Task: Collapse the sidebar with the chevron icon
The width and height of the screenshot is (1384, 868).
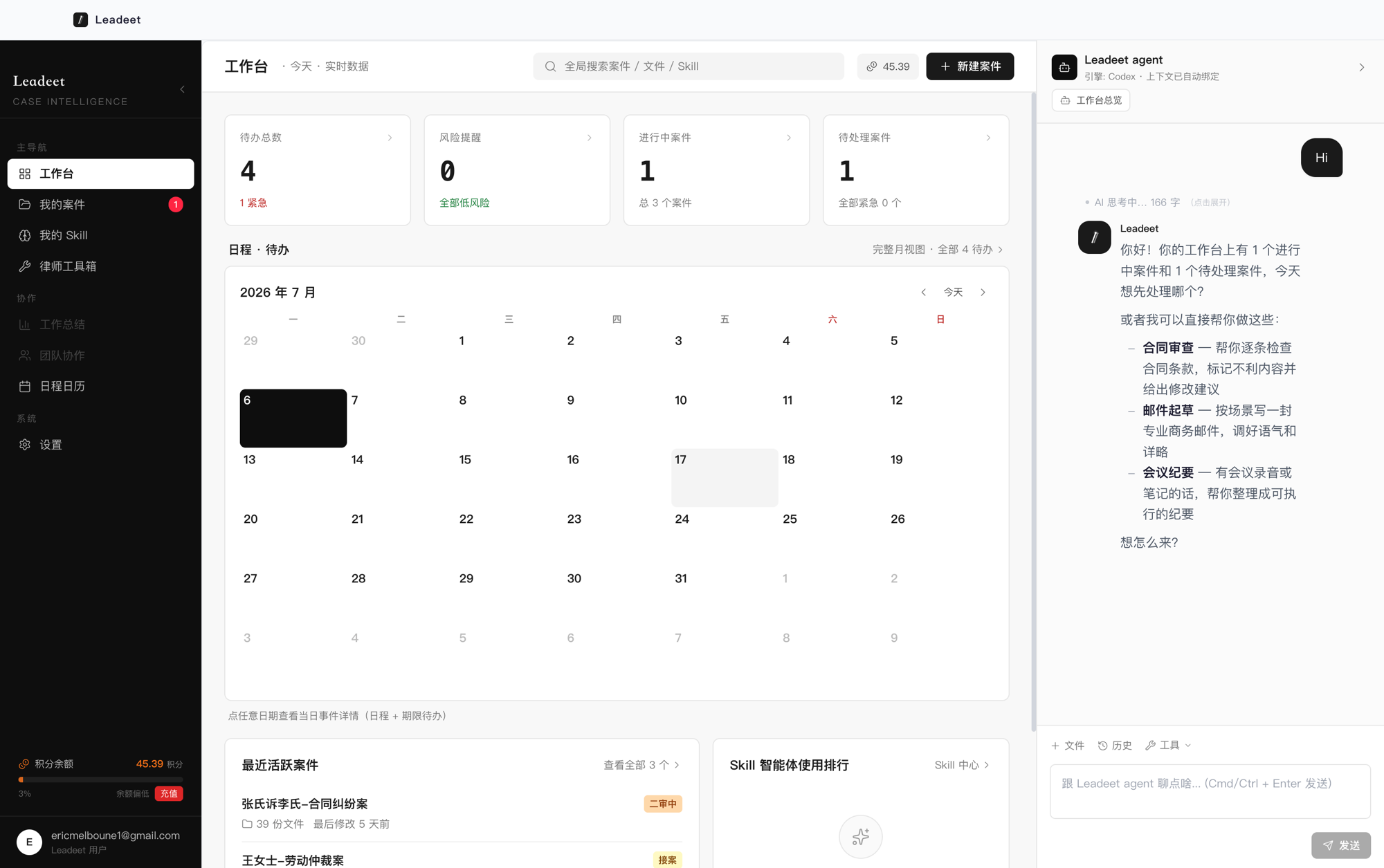Action: [182, 89]
